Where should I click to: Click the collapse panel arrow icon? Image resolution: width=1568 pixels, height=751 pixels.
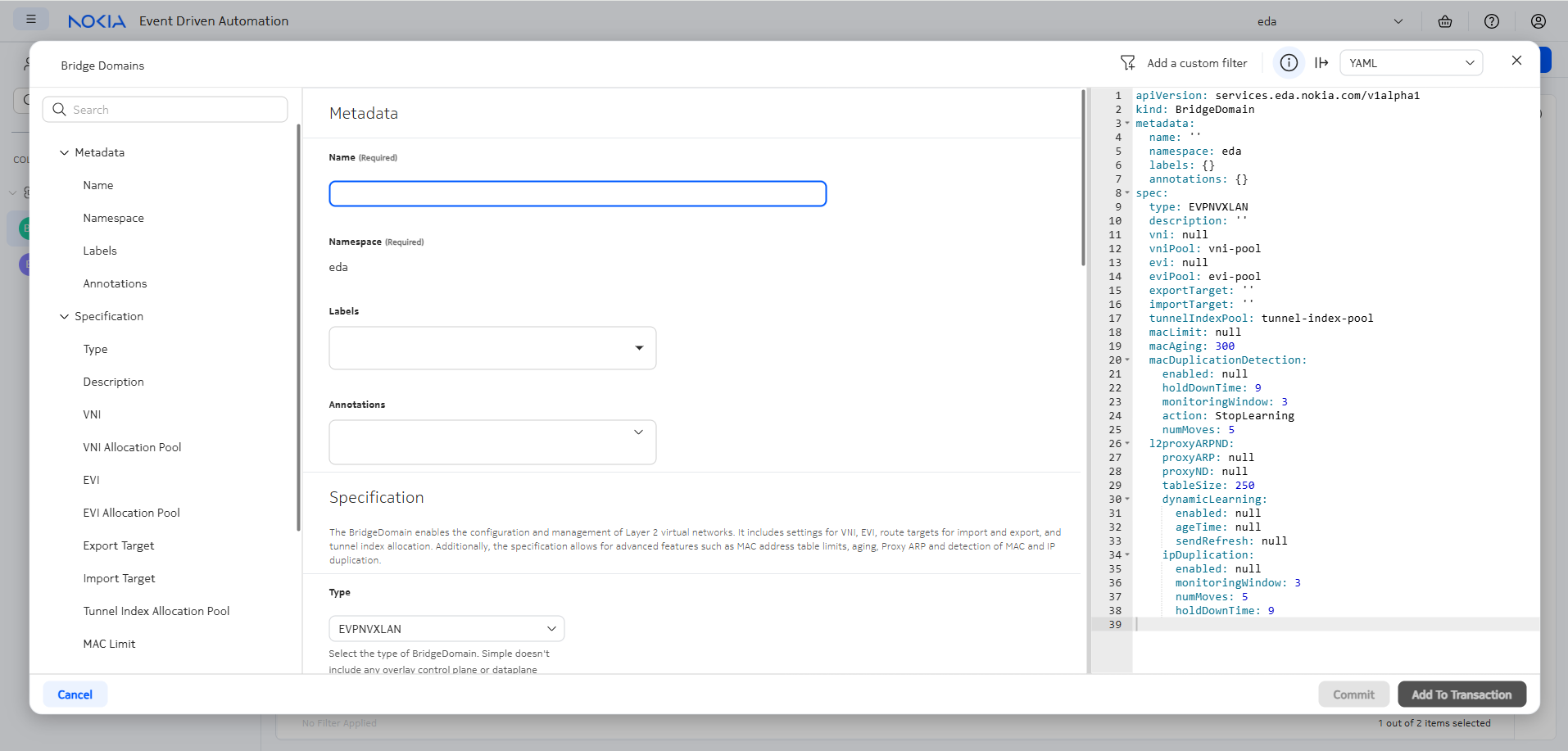coord(1321,63)
